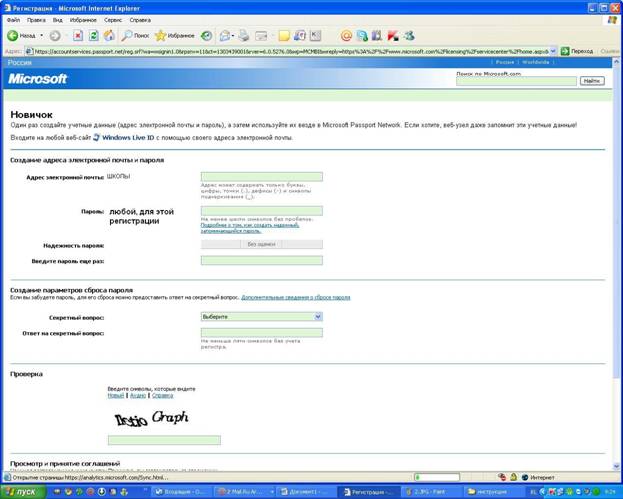Open the Избранное menu in menu bar
This screenshot has height=499, width=623.
click(83, 20)
